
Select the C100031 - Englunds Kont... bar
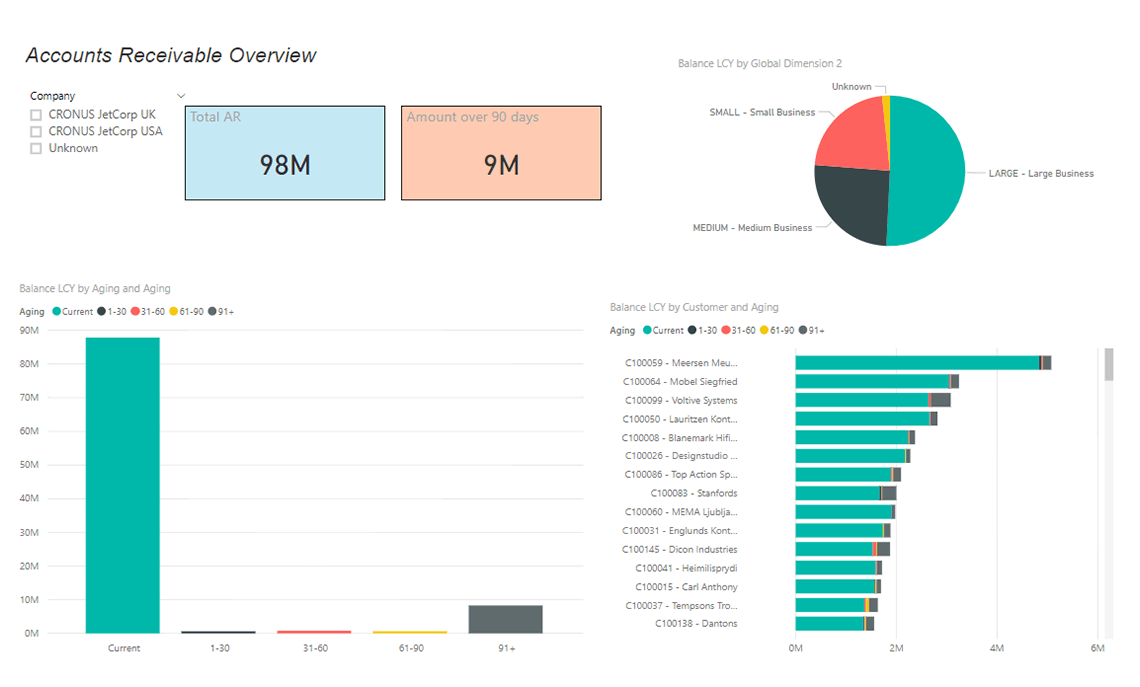(843, 531)
